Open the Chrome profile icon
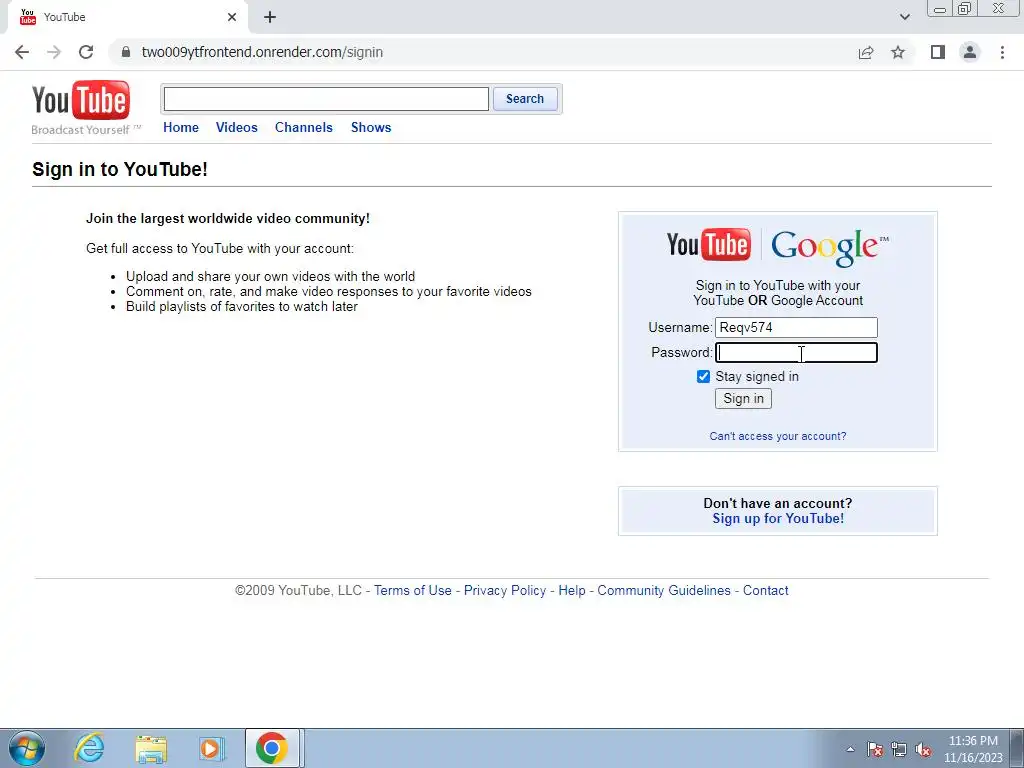Screen dimensions: 1024x768 (970, 52)
